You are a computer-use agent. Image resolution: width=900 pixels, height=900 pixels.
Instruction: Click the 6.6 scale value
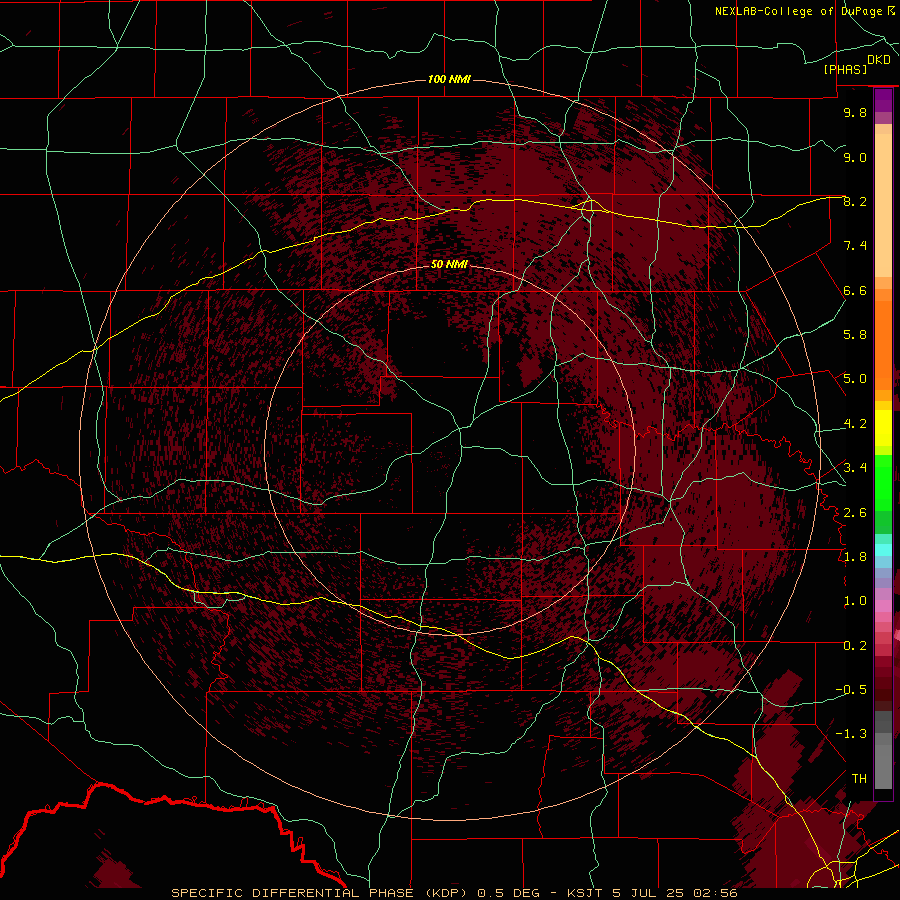(x=855, y=290)
